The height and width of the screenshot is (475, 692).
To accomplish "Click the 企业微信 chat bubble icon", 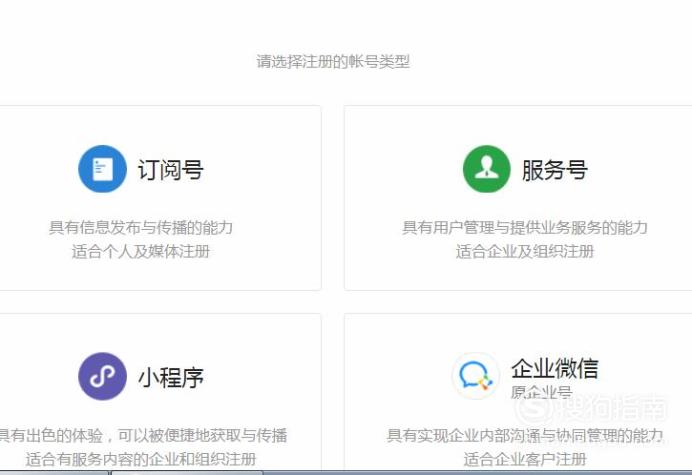I will [x=475, y=376].
